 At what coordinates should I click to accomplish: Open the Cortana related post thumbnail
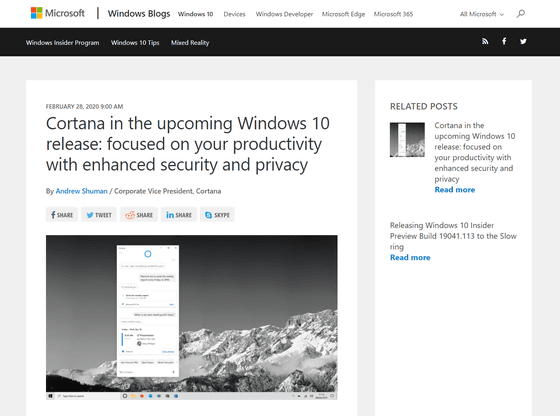click(407, 140)
